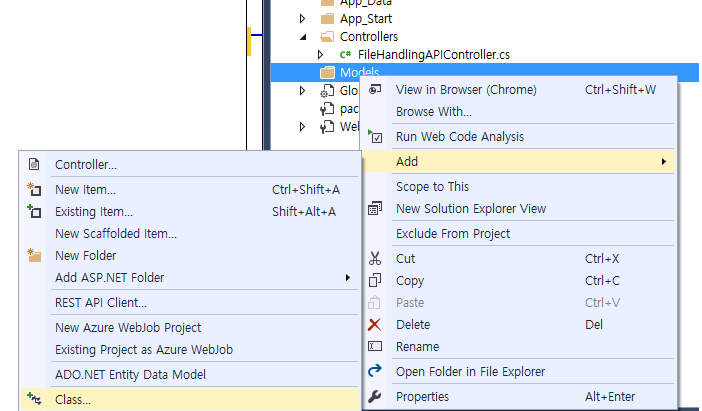Select Copy from context menu

tap(519, 281)
